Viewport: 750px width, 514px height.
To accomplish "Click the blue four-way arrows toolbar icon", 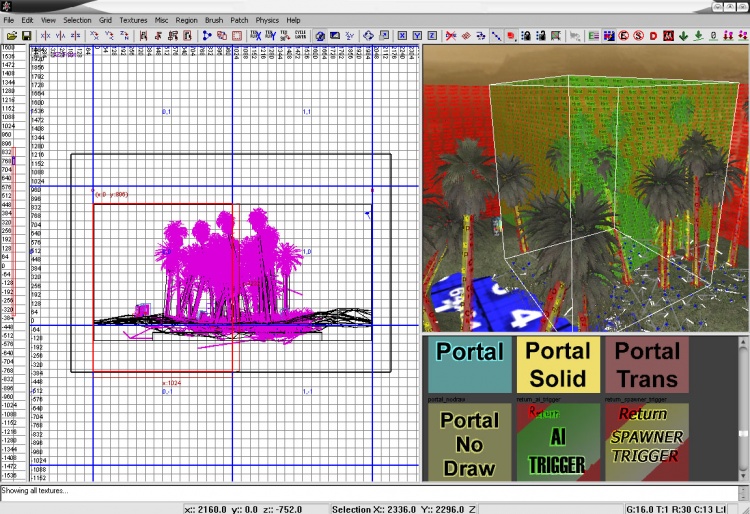I will pos(368,36).
